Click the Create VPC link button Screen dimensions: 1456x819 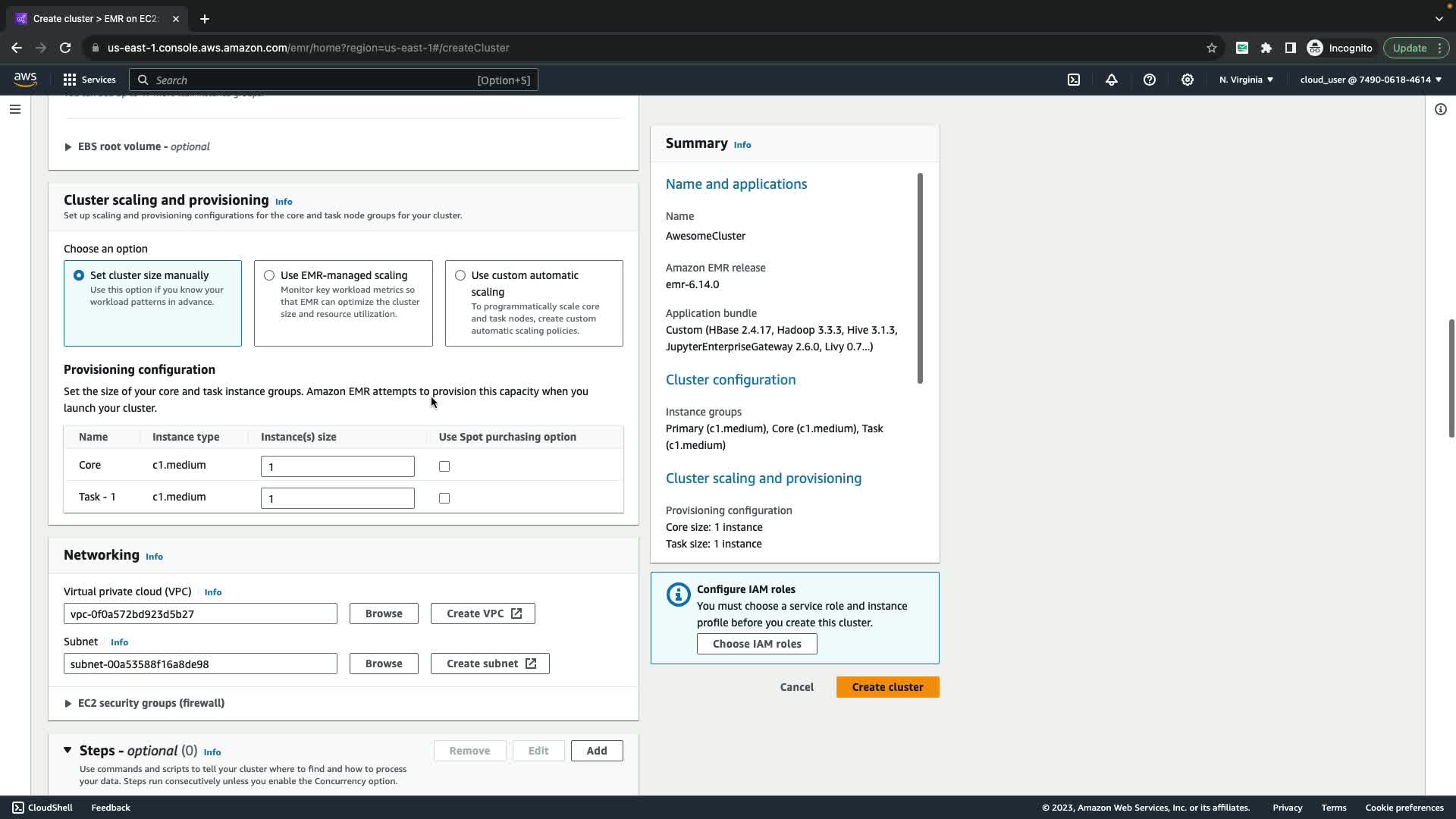coord(482,613)
